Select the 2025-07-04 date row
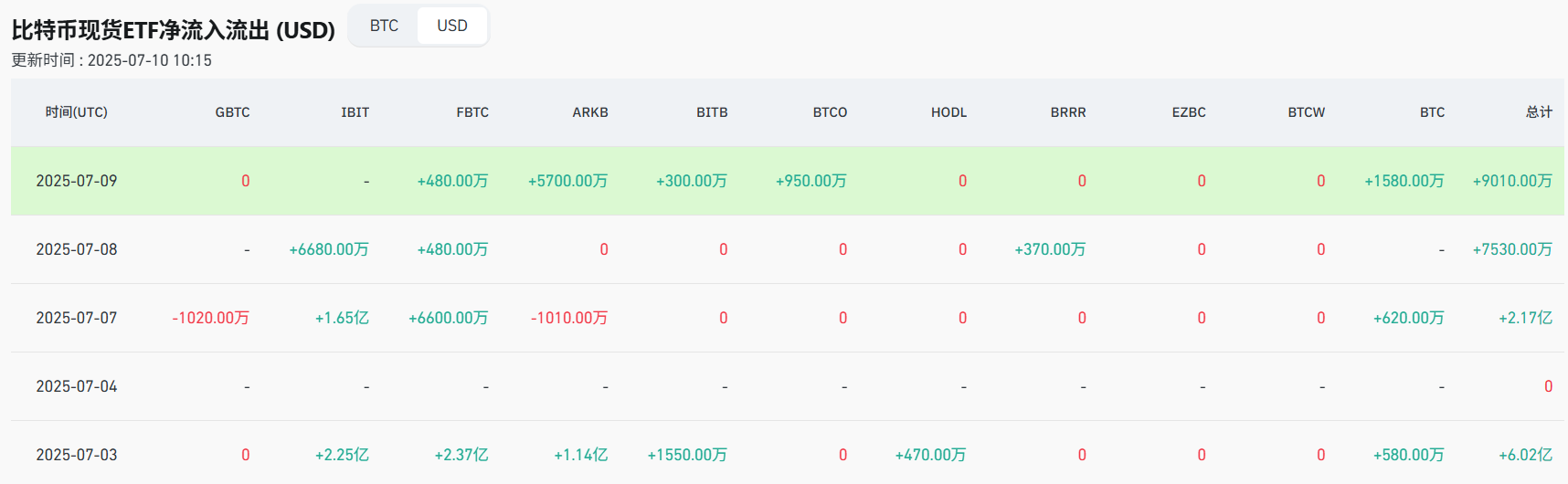Viewport: 1568px width, 484px height. 77,386
